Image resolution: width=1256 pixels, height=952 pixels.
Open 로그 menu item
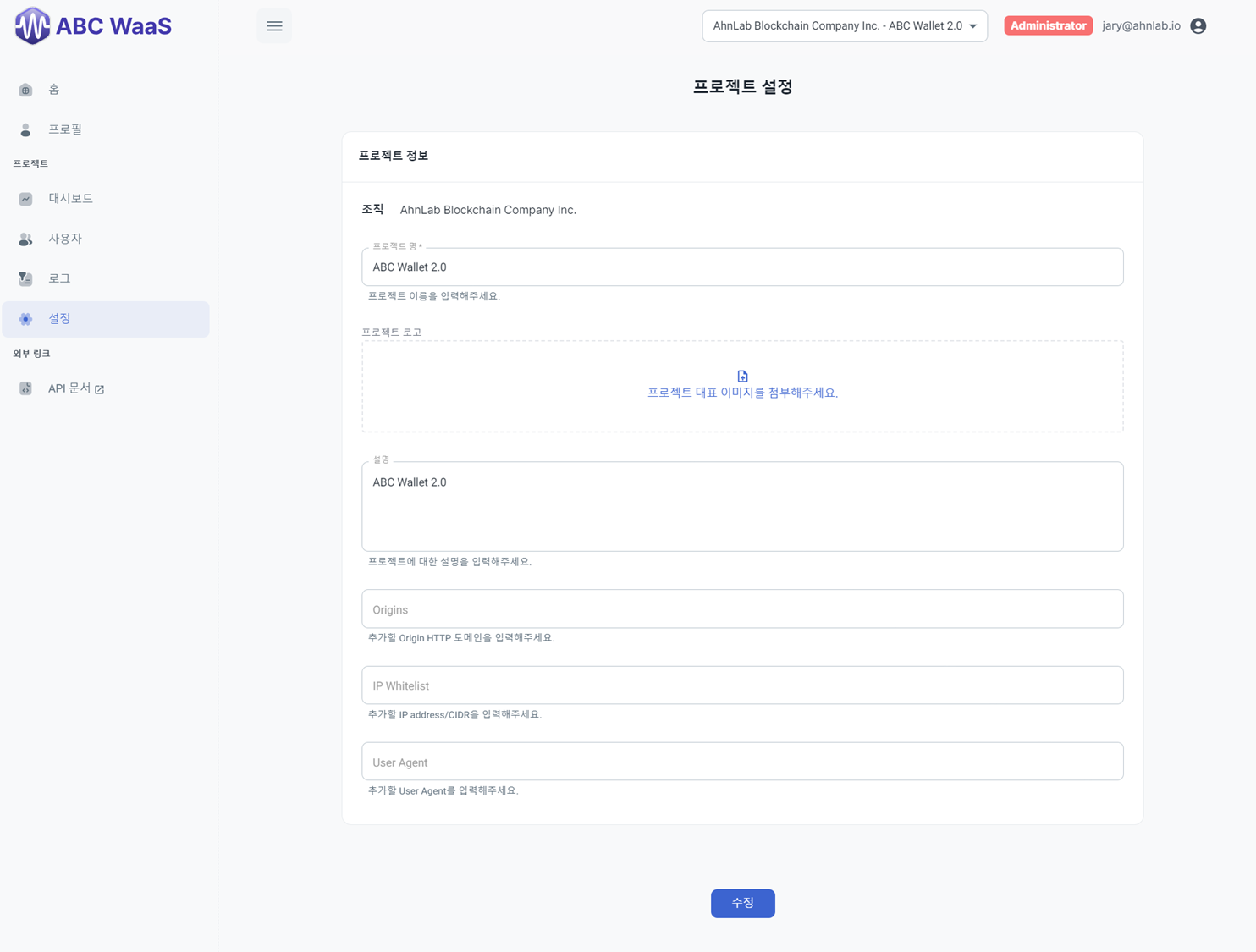point(106,278)
